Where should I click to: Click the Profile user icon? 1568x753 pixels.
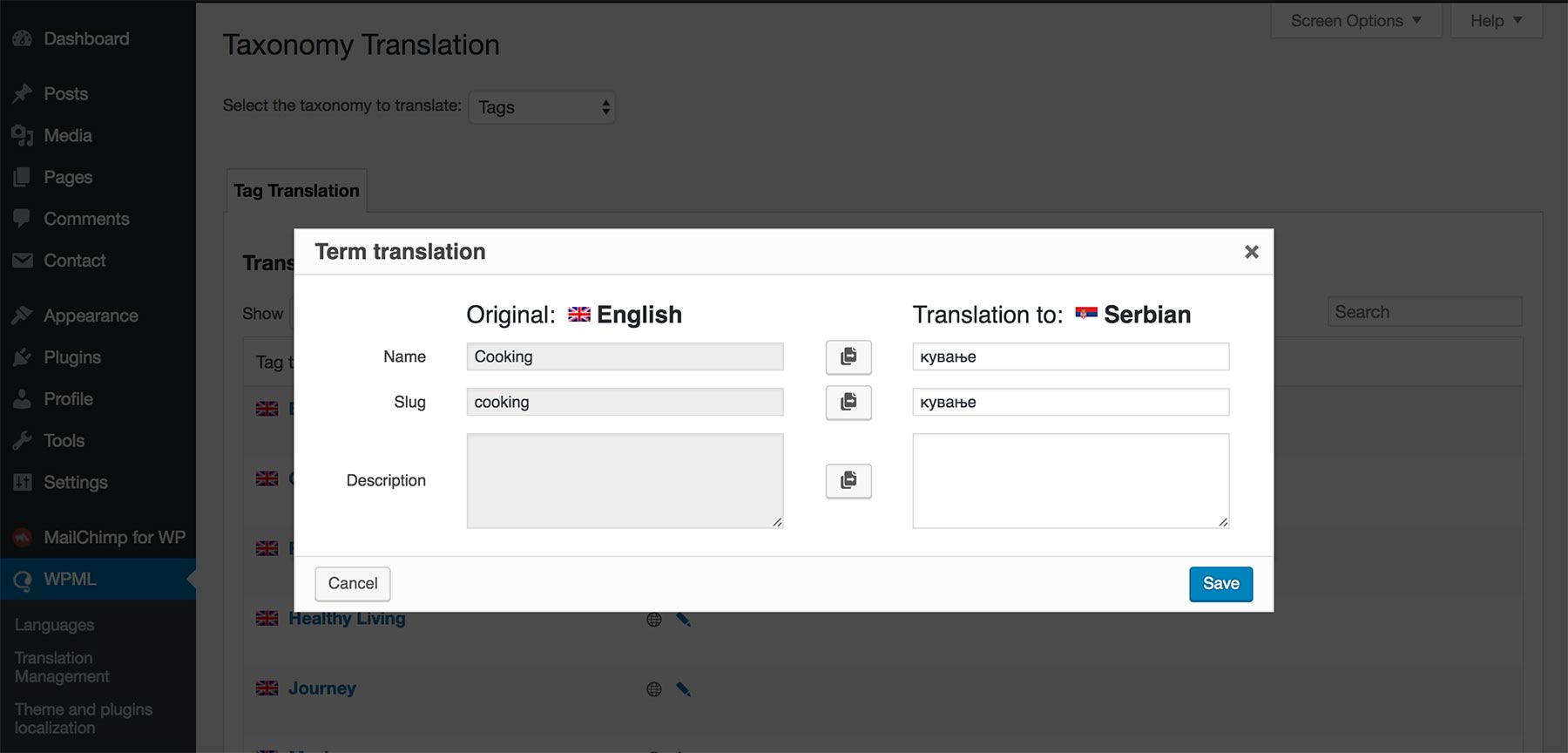pos(23,399)
